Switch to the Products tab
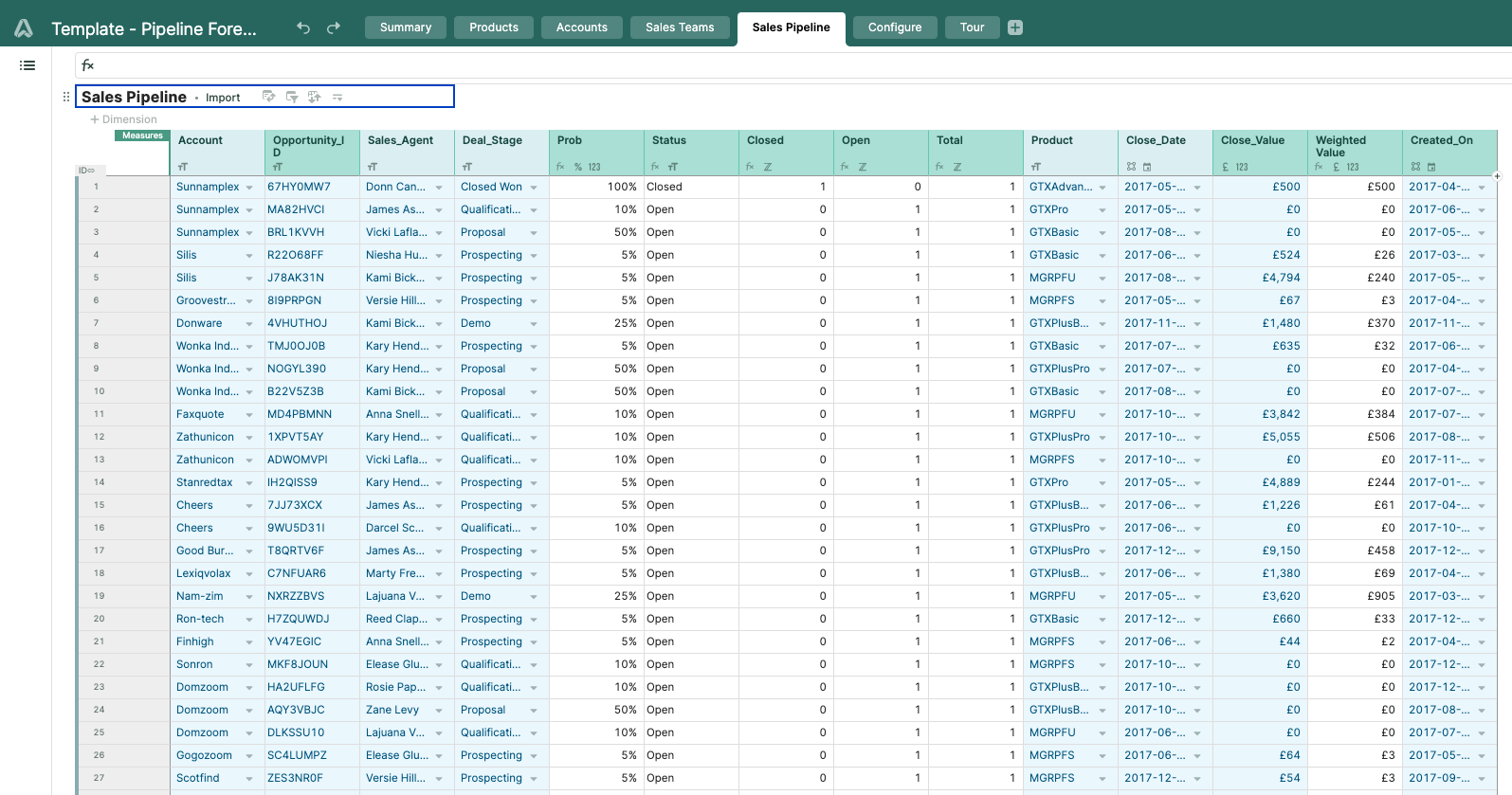 click(494, 27)
